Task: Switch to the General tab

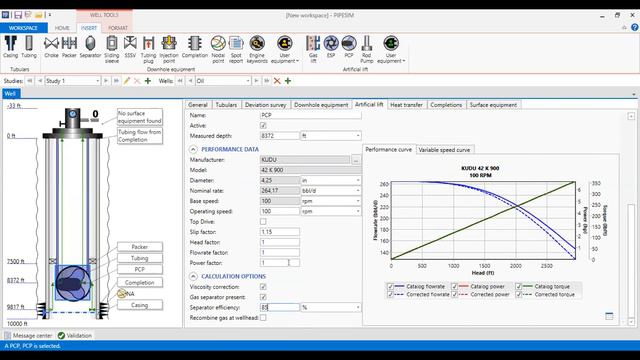Action: [198, 105]
